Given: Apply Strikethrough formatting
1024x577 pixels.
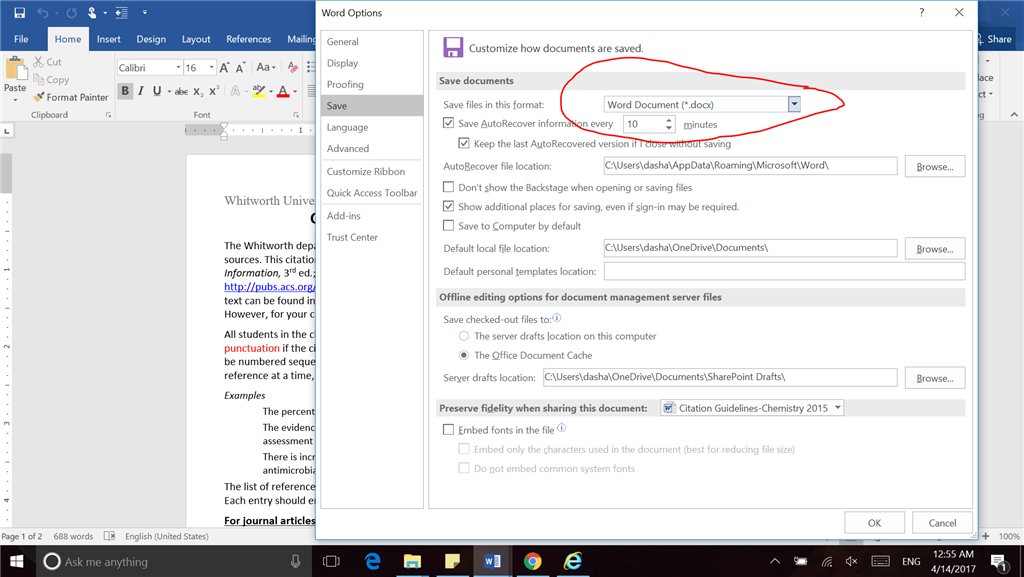Looking at the screenshot, I should [182, 91].
